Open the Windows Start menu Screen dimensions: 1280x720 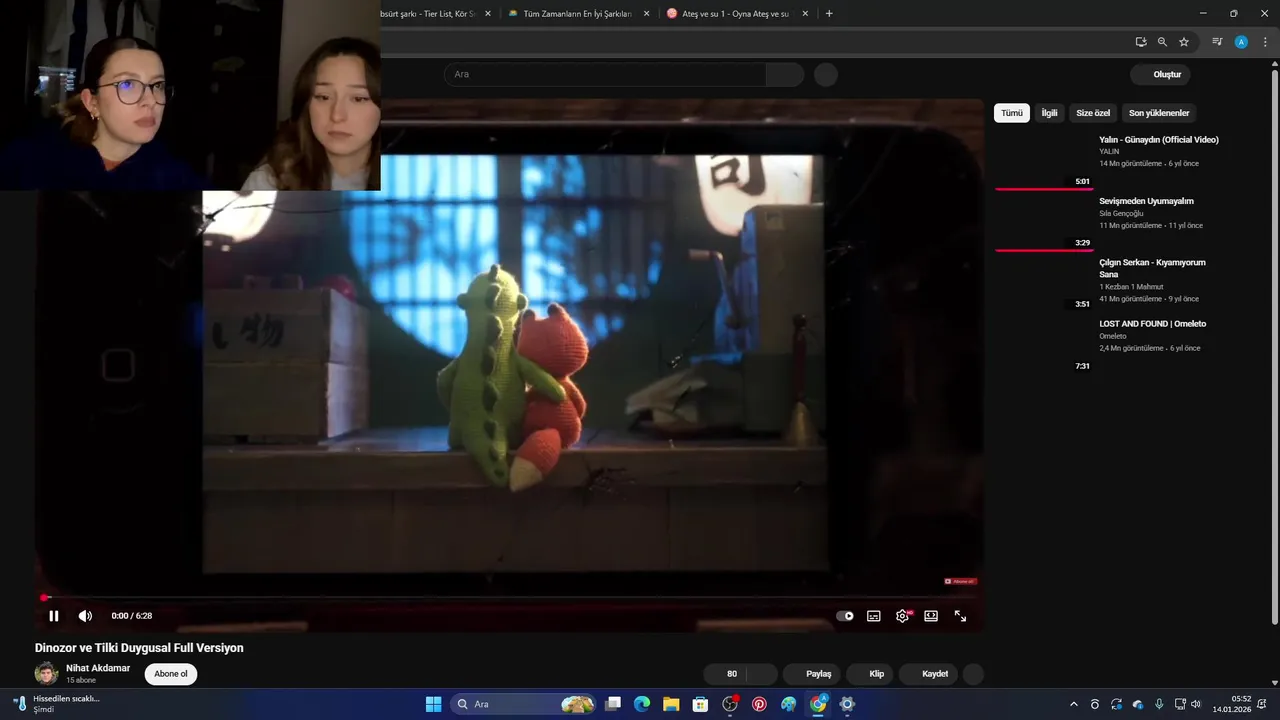tap(433, 704)
